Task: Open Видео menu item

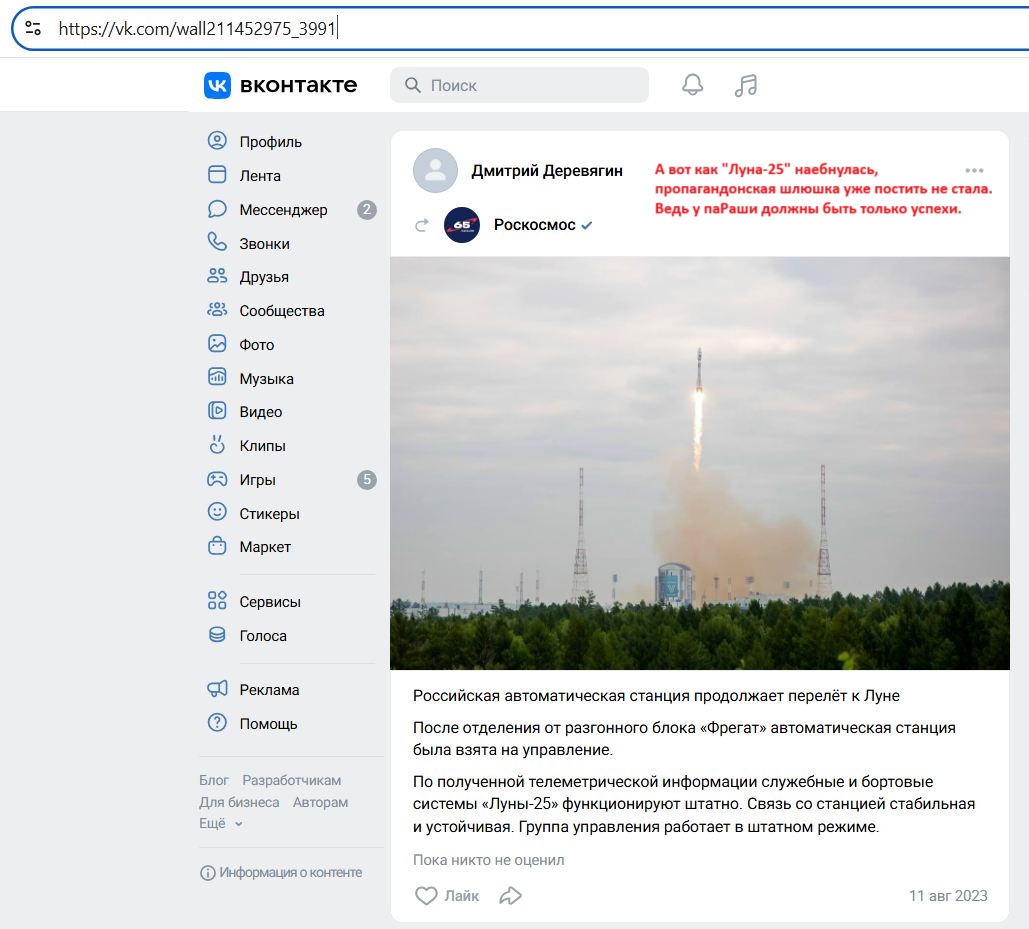Action: click(x=261, y=412)
